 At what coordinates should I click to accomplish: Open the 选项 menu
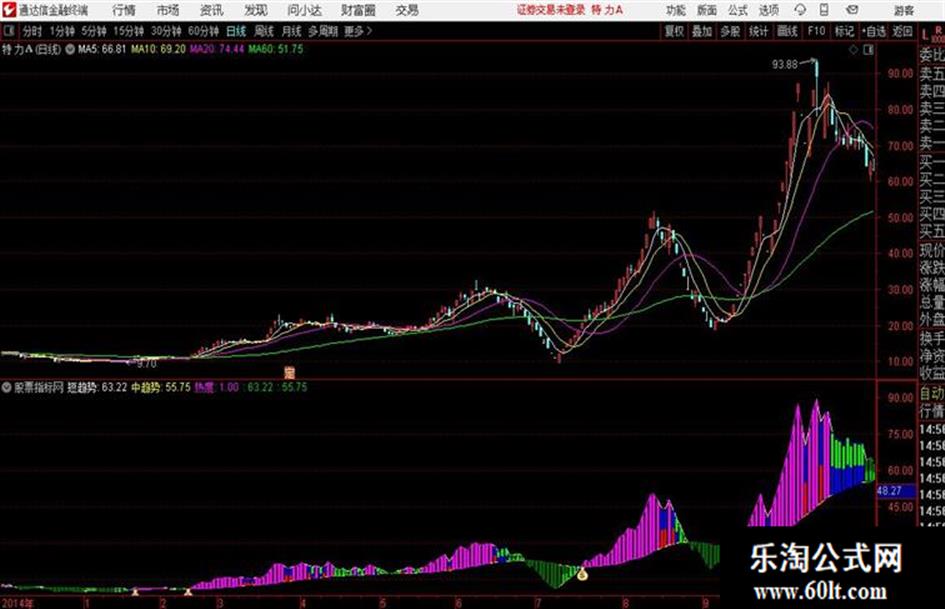[769, 10]
